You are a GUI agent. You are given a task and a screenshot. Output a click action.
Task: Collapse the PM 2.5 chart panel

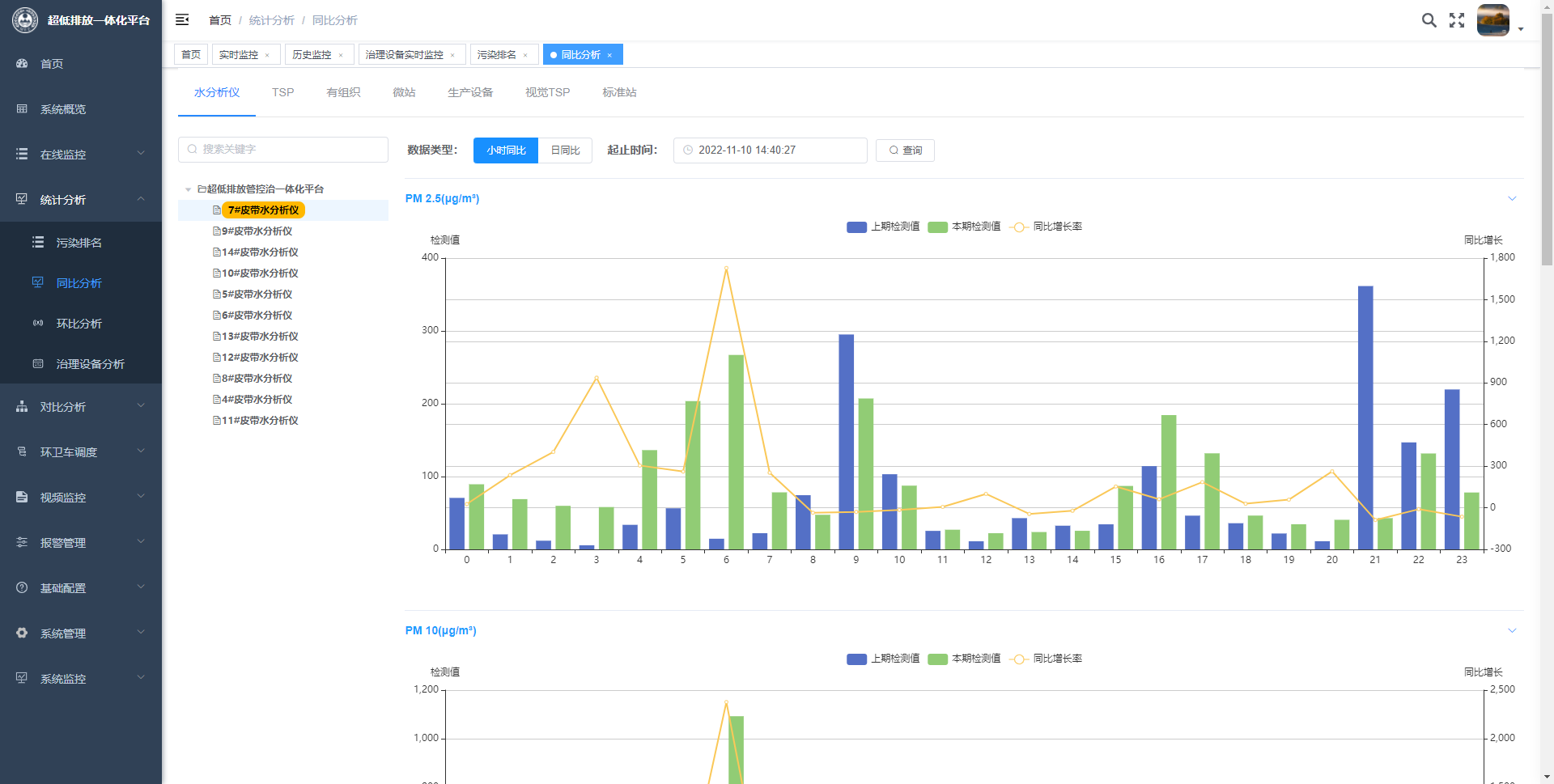(x=1511, y=199)
